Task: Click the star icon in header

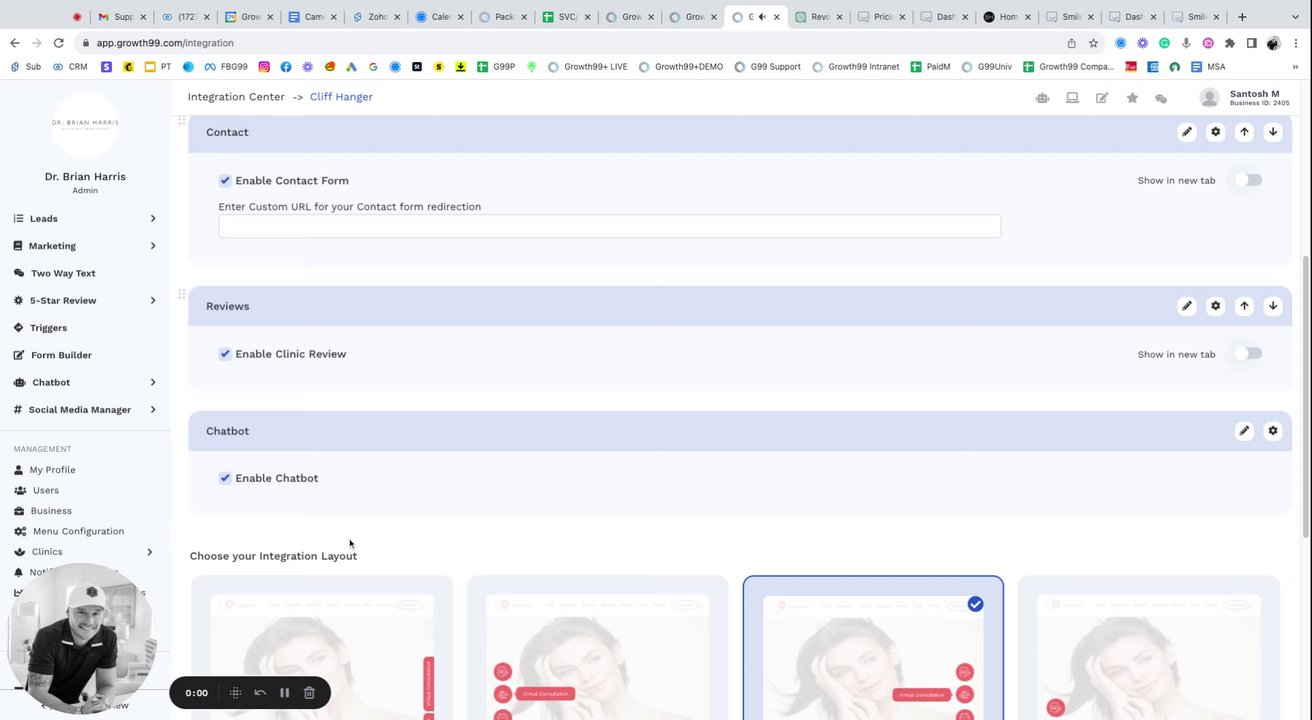Action: point(1132,98)
